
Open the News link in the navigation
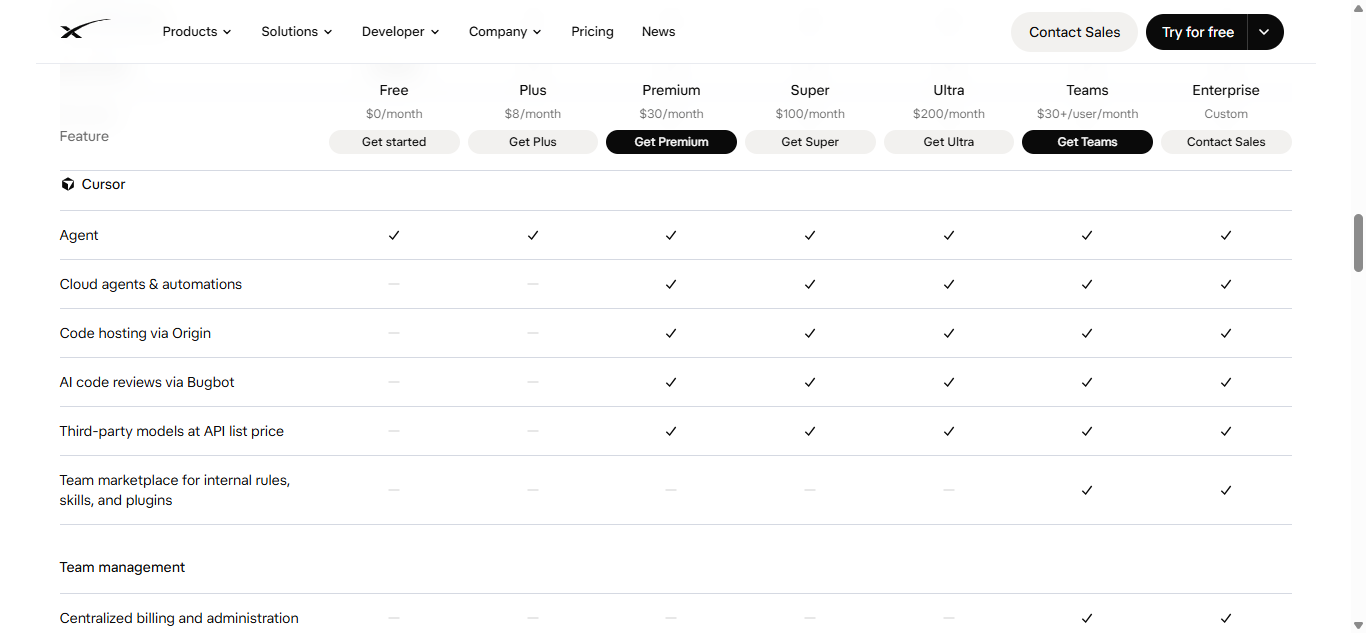[659, 31]
